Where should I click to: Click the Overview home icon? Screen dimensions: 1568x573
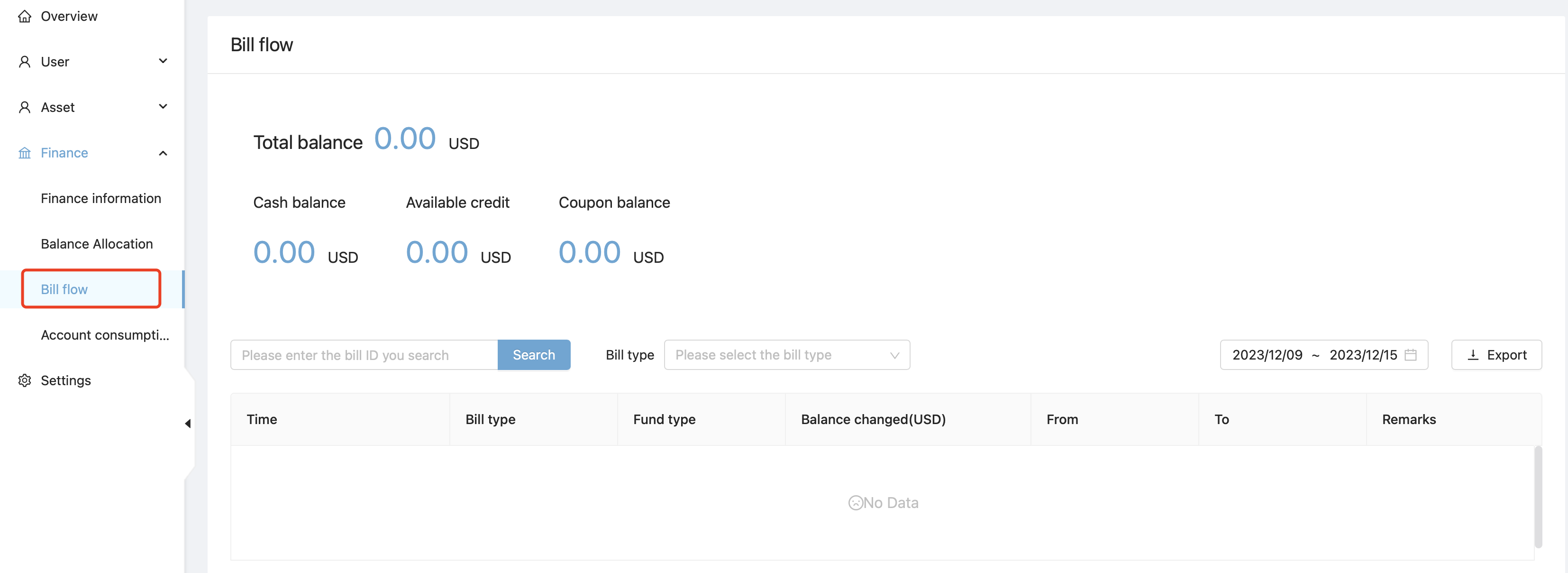point(24,17)
